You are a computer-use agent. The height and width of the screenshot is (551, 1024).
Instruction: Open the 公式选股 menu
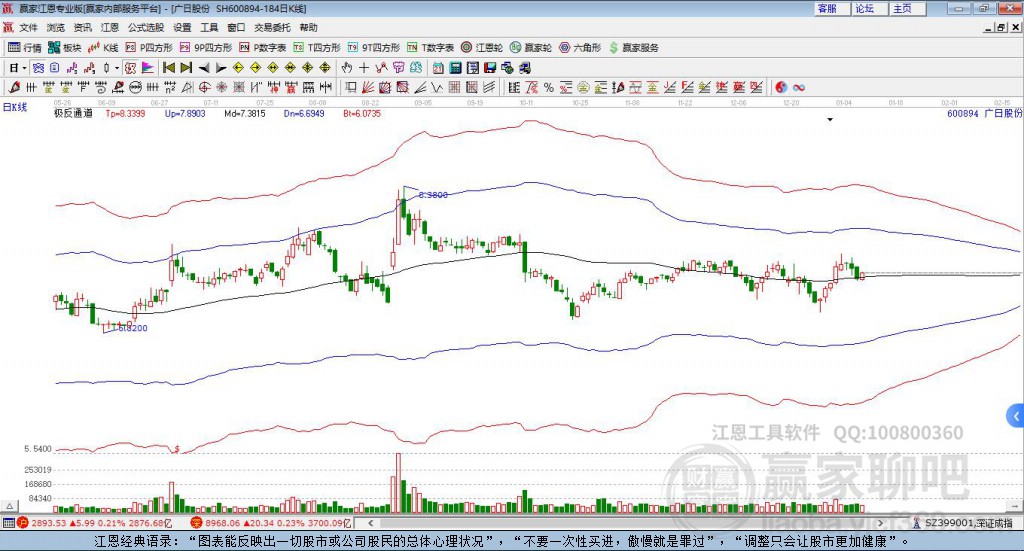pyautogui.click(x=146, y=27)
